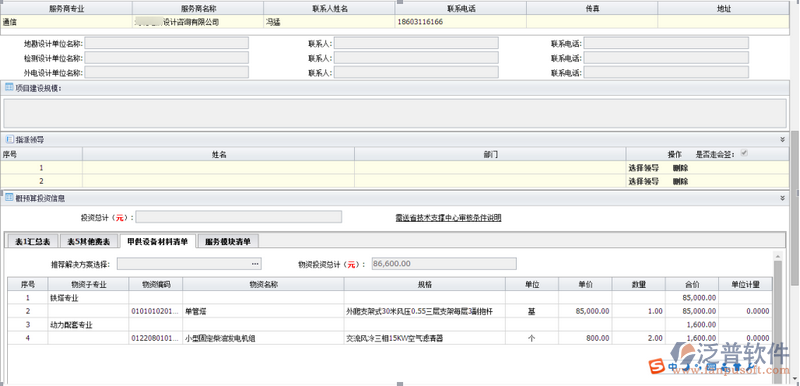Click the list icon beside 指派领导
This screenshot has width=800, height=386.
coord(9,139)
